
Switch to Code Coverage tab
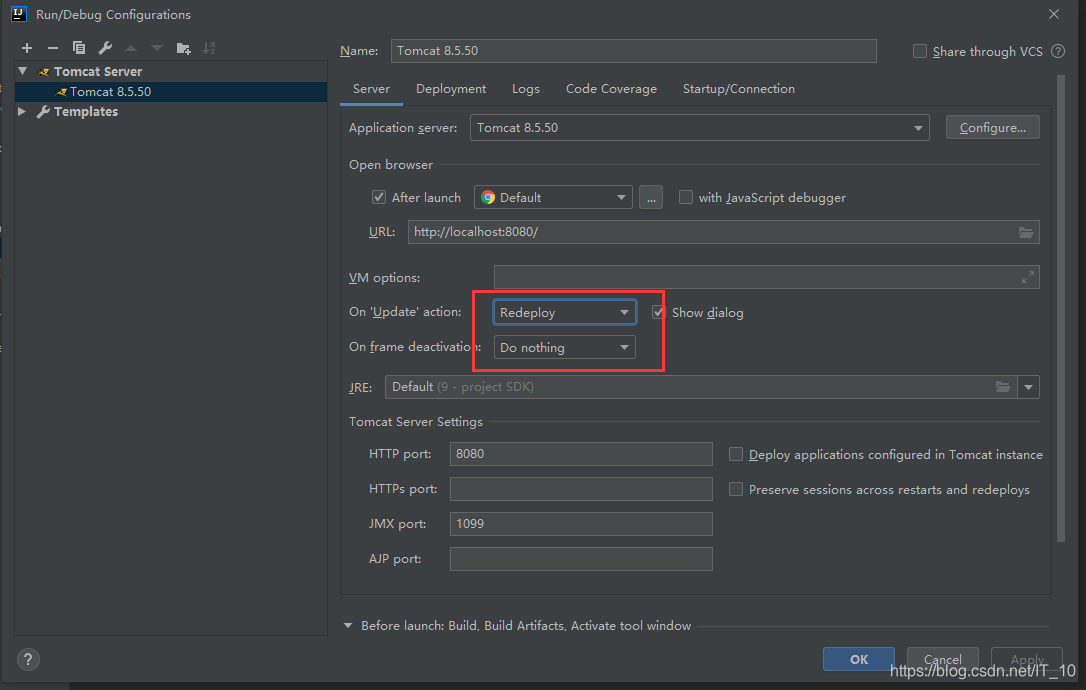pyautogui.click(x=611, y=89)
